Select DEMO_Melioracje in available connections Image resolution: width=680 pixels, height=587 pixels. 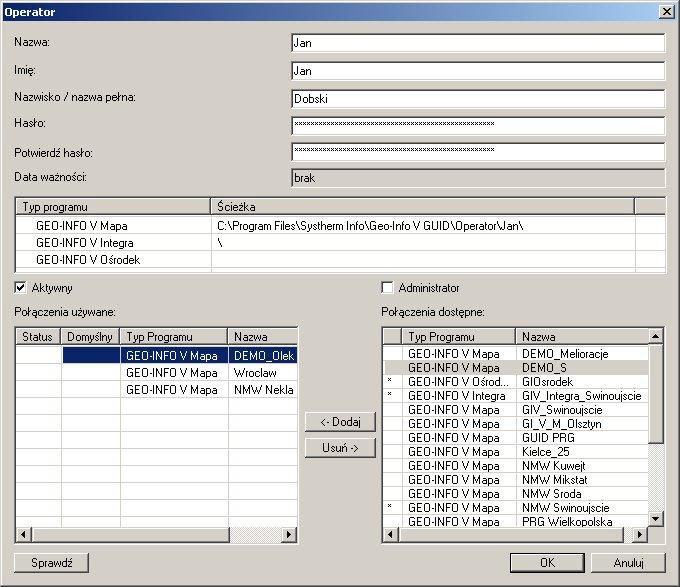[x=516, y=354]
